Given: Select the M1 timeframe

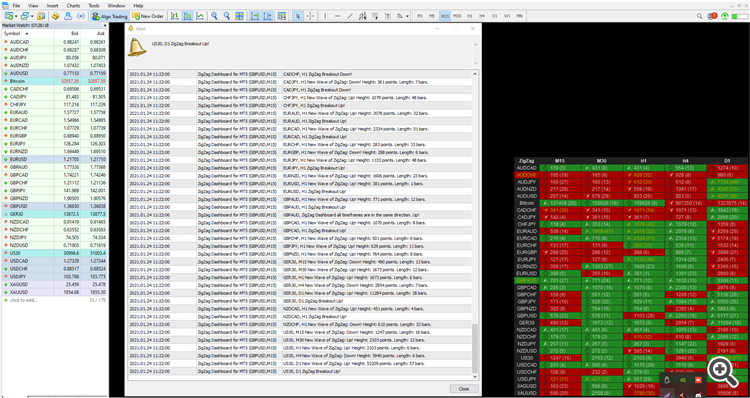Looking at the screenshot, I should tap(420, 16).
